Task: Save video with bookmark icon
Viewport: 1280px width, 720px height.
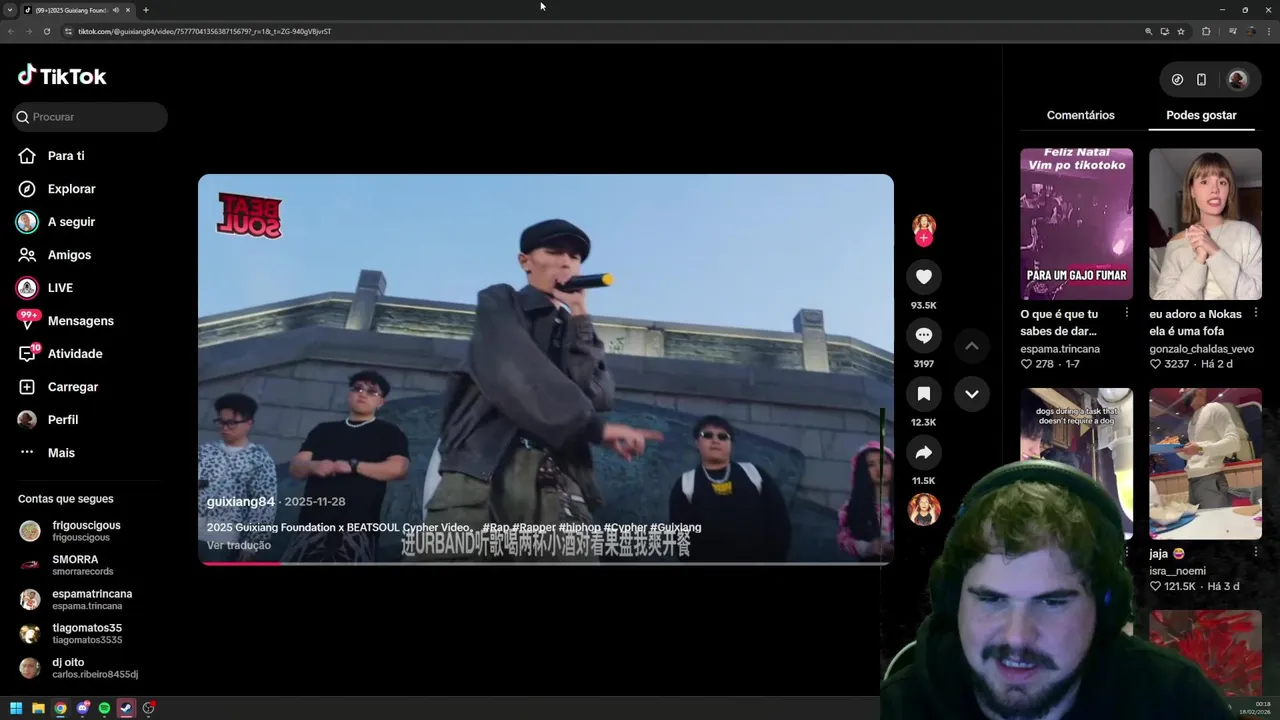Action: pyautogui.click(x=923, y=394)
